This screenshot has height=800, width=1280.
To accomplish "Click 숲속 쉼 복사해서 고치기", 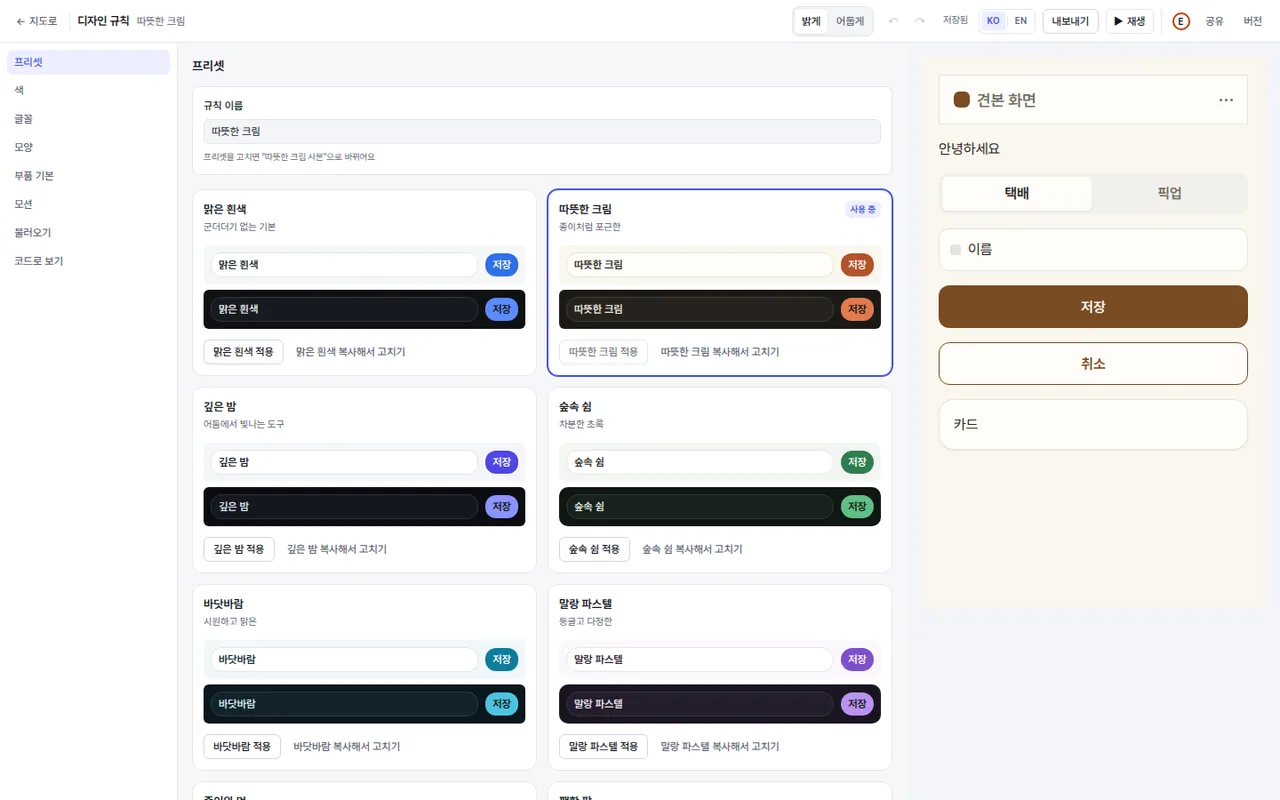I will click(692, 549).
